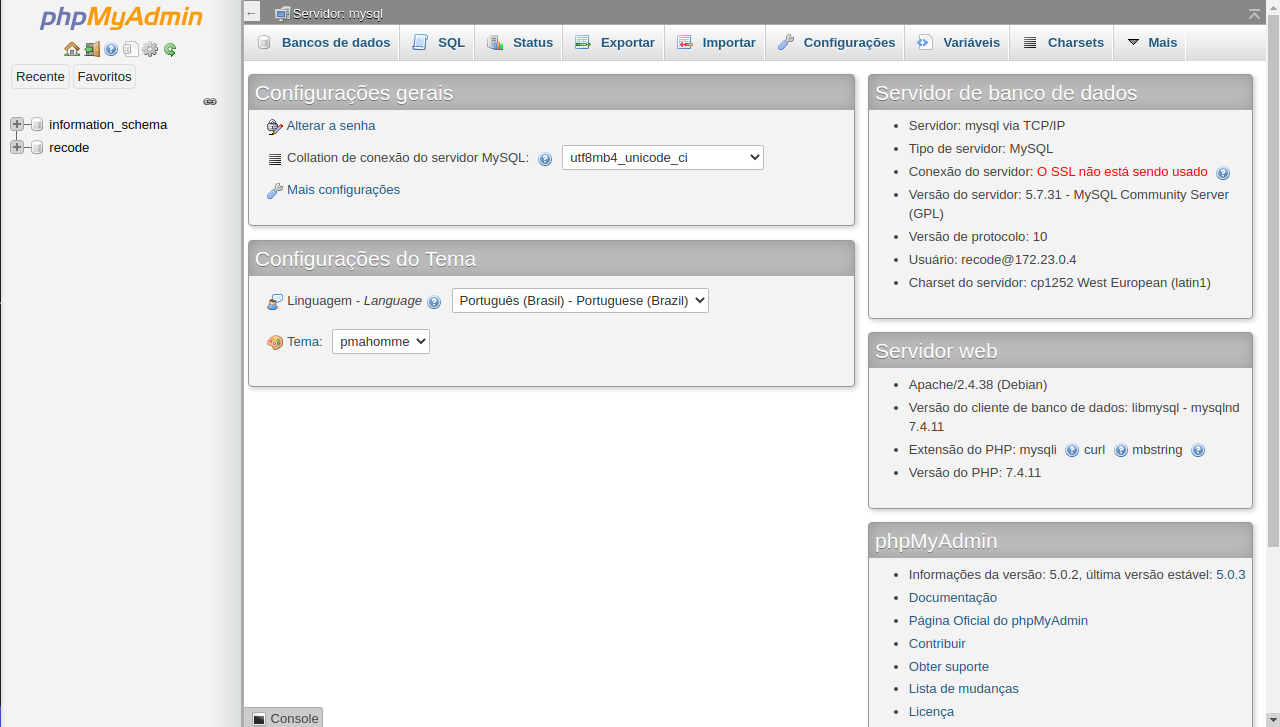This screenshot has width=1280, height=727.
Task: Click the copy/documents icon in sidebar
Action: 131,49
